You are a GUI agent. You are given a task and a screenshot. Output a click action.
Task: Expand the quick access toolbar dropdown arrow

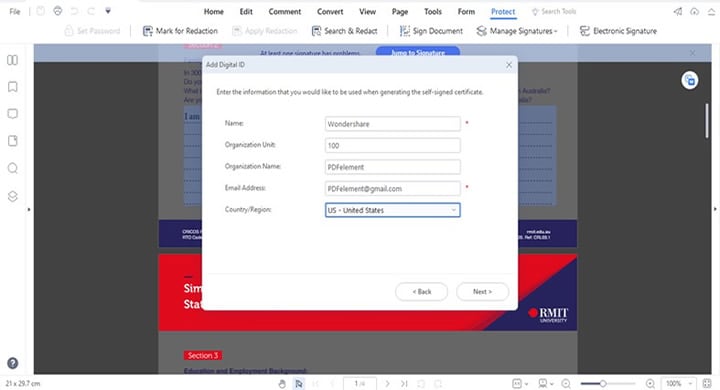108,11
